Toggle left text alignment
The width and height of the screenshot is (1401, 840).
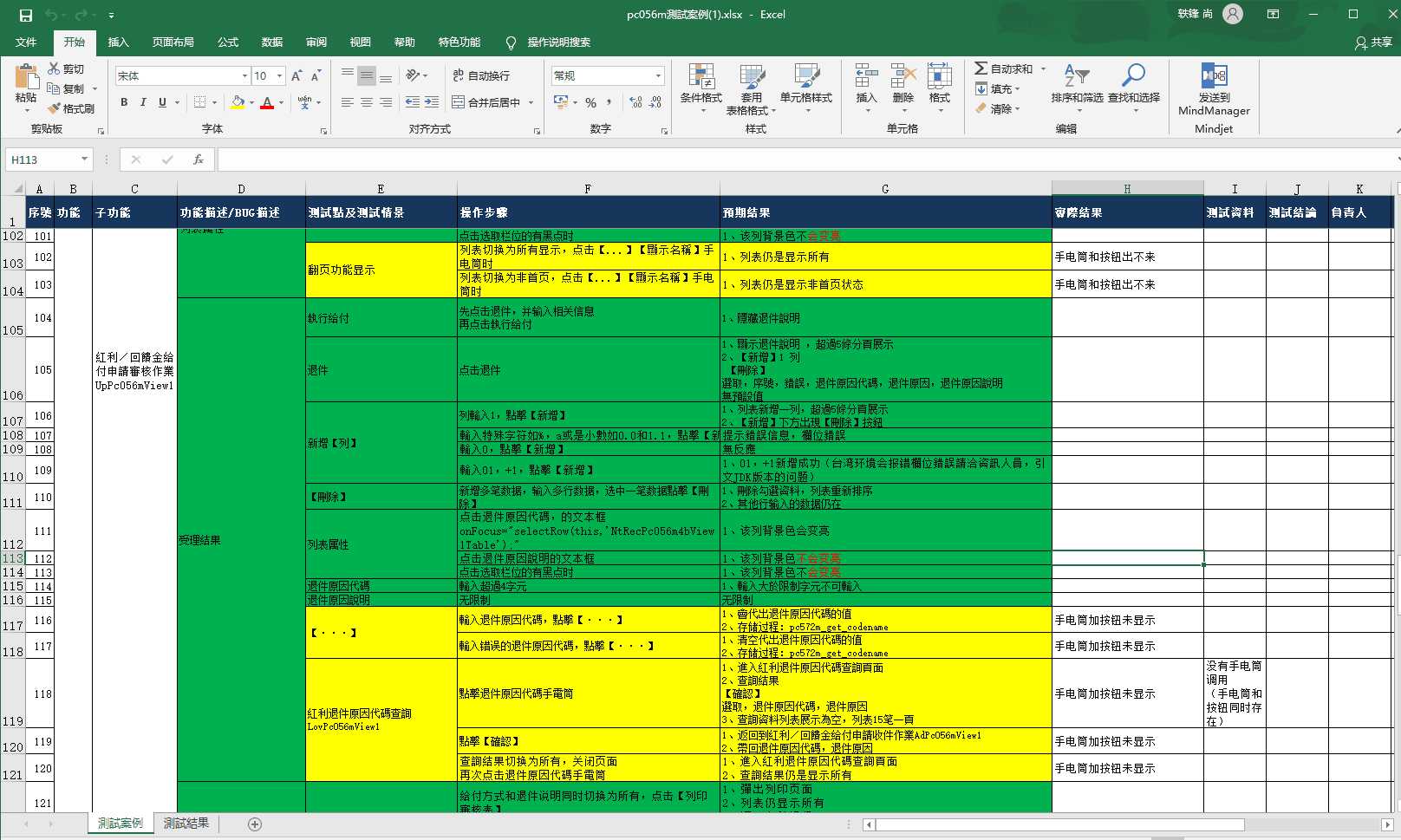[348, 102]
